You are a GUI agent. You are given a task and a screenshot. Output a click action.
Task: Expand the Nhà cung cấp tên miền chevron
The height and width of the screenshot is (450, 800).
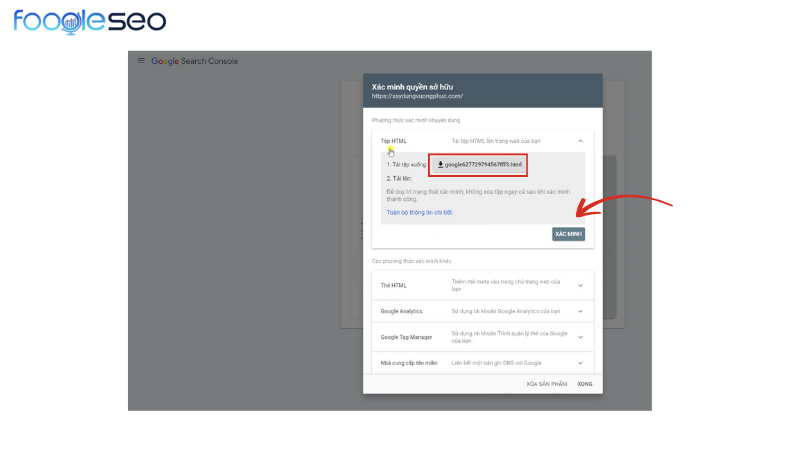click(x=580, y=363)
